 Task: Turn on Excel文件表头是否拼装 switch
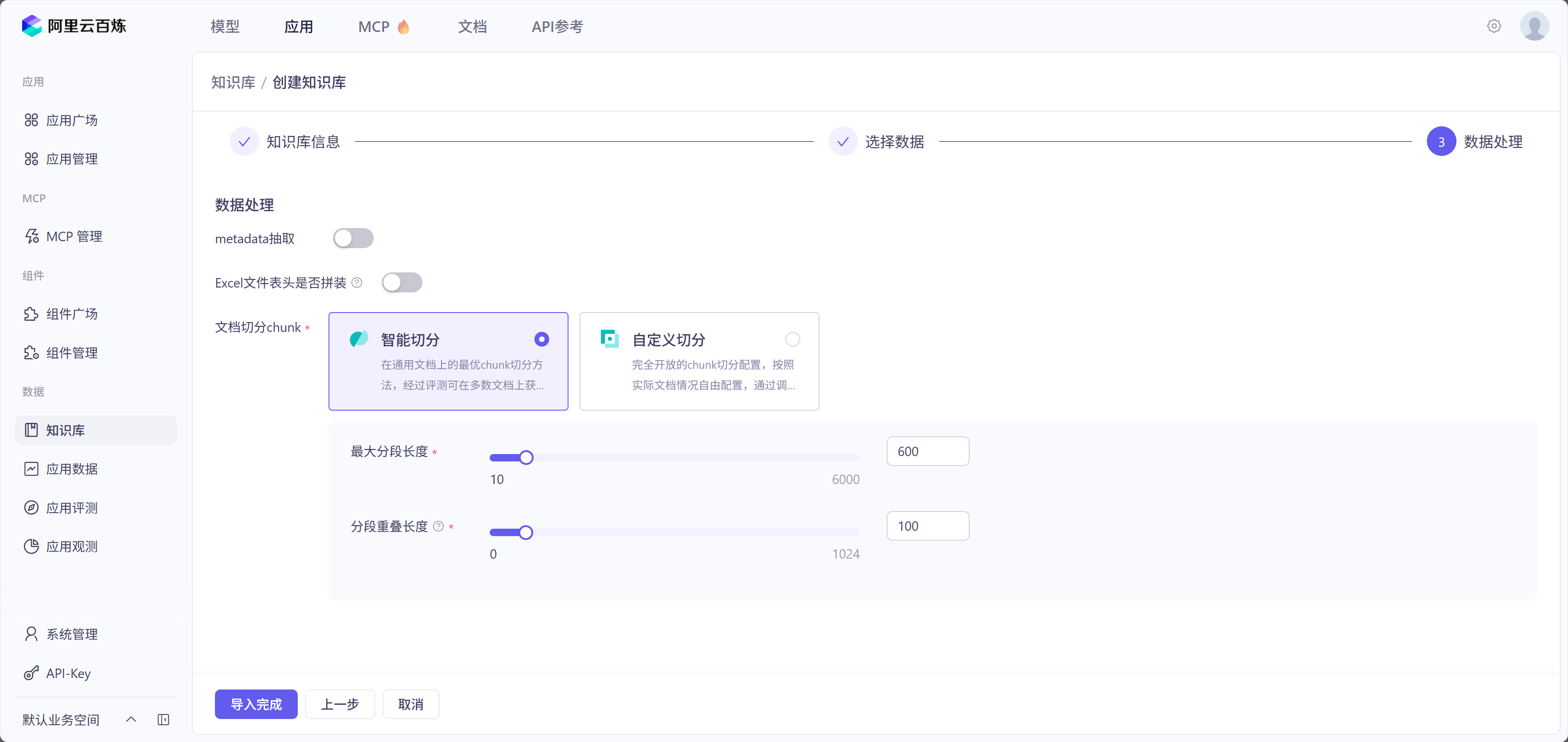402,283
